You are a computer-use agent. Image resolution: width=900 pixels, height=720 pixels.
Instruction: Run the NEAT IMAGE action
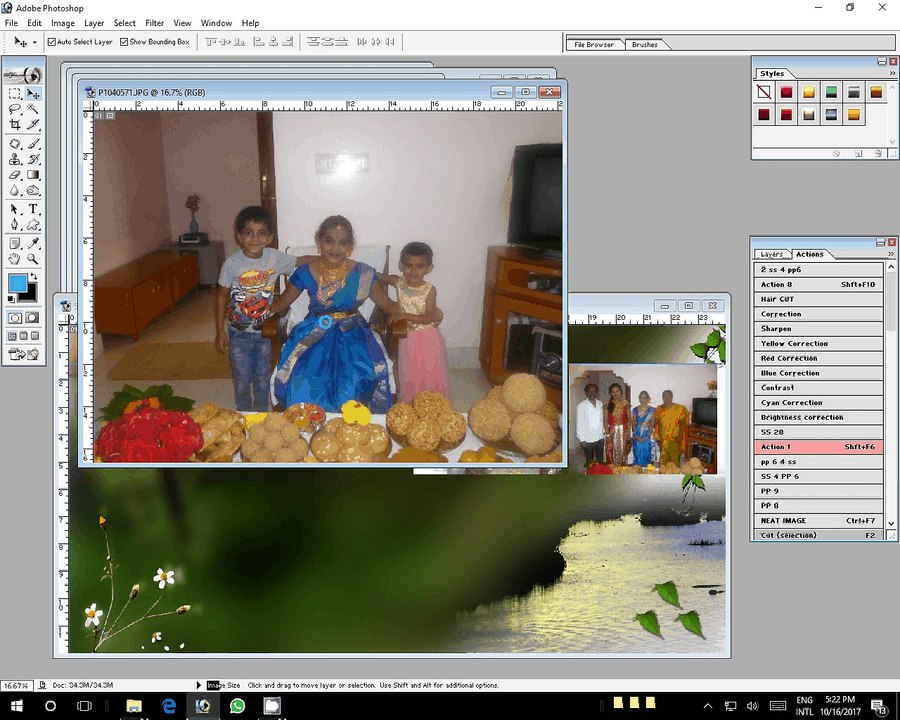point(818,521)
